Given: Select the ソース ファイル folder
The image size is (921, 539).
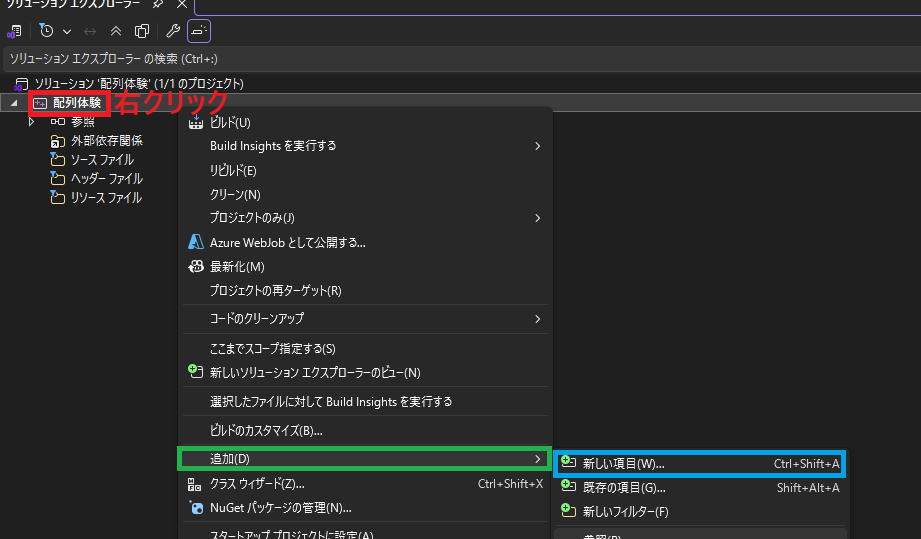Looking at the screenshot, I should point(101,160).
